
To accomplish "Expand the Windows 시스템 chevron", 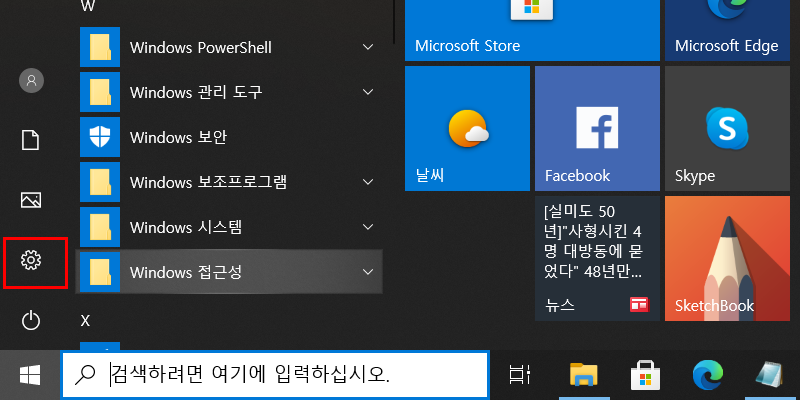I will click(x=368, y=227).
